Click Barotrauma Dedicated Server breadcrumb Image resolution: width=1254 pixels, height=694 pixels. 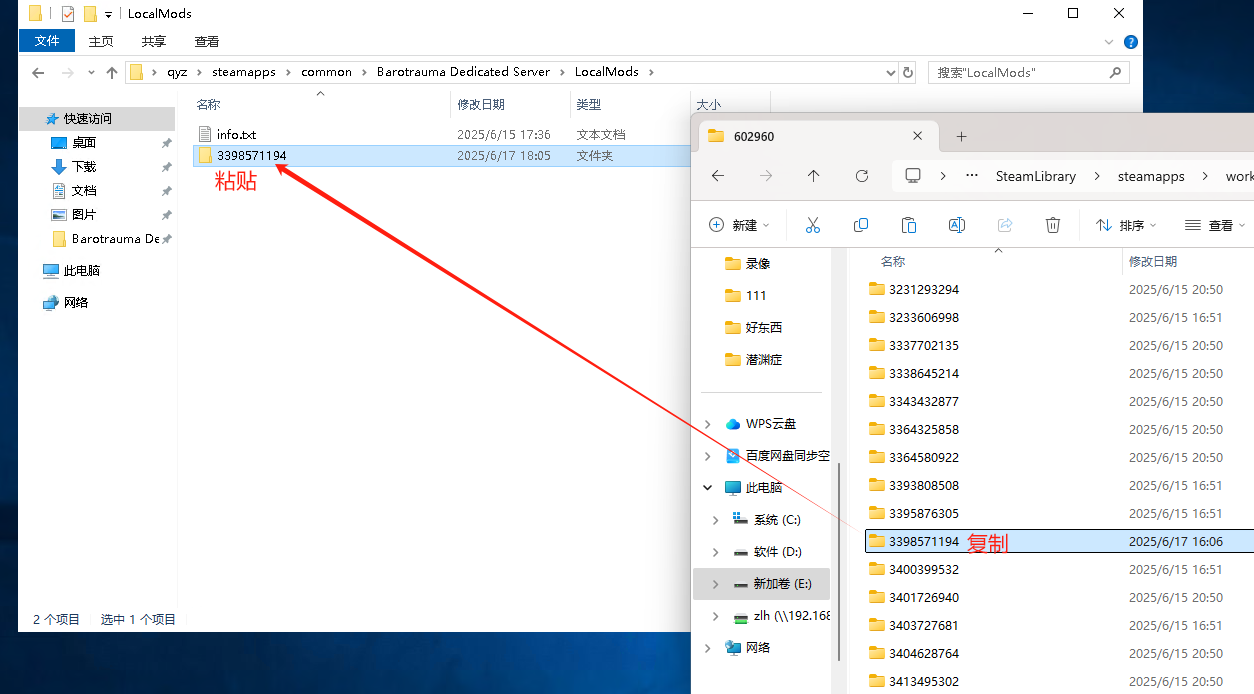[463, 72]
